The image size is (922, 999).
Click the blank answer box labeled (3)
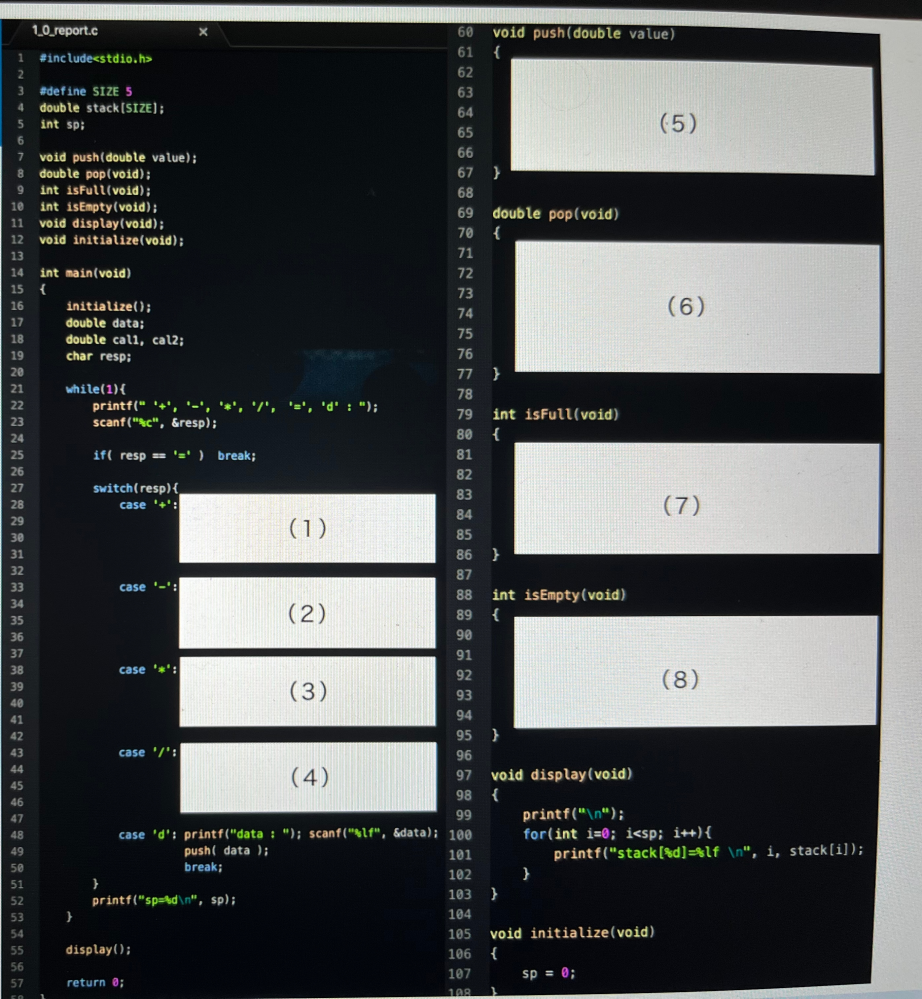coord(307,691)
